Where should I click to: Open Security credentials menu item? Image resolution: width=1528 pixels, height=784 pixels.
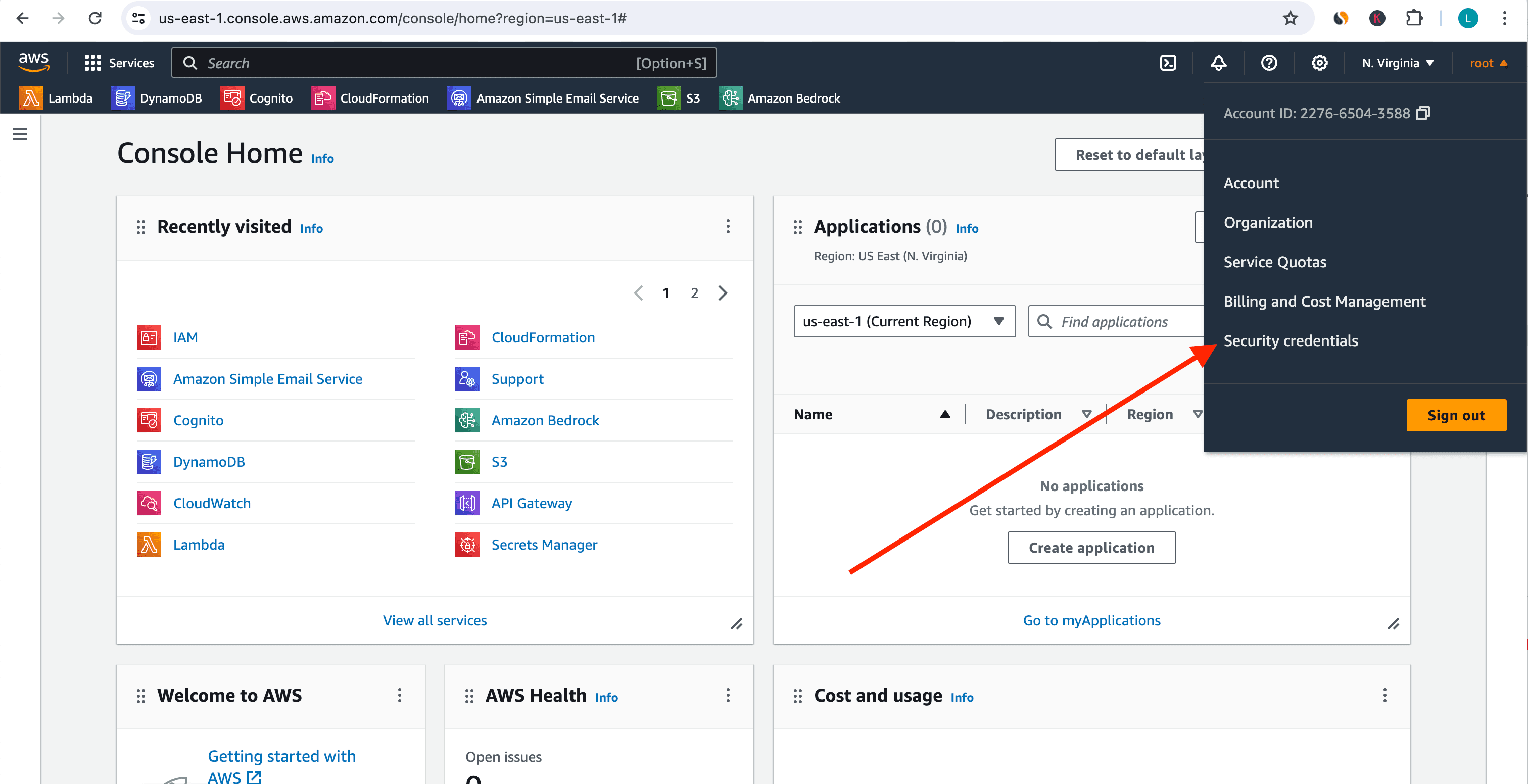point(1291,340)
